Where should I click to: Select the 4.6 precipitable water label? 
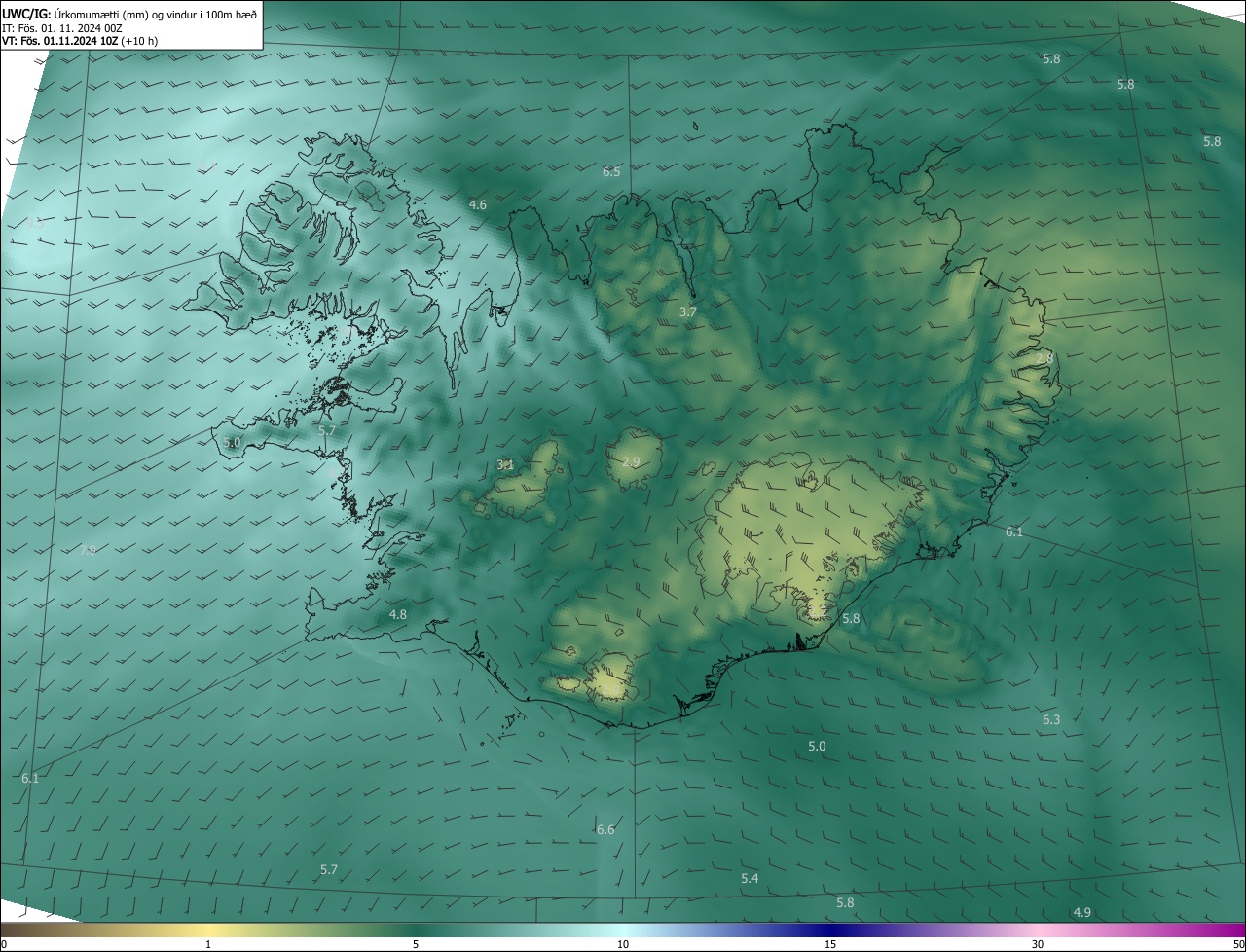pyautogui.click(x=477, y=204)
